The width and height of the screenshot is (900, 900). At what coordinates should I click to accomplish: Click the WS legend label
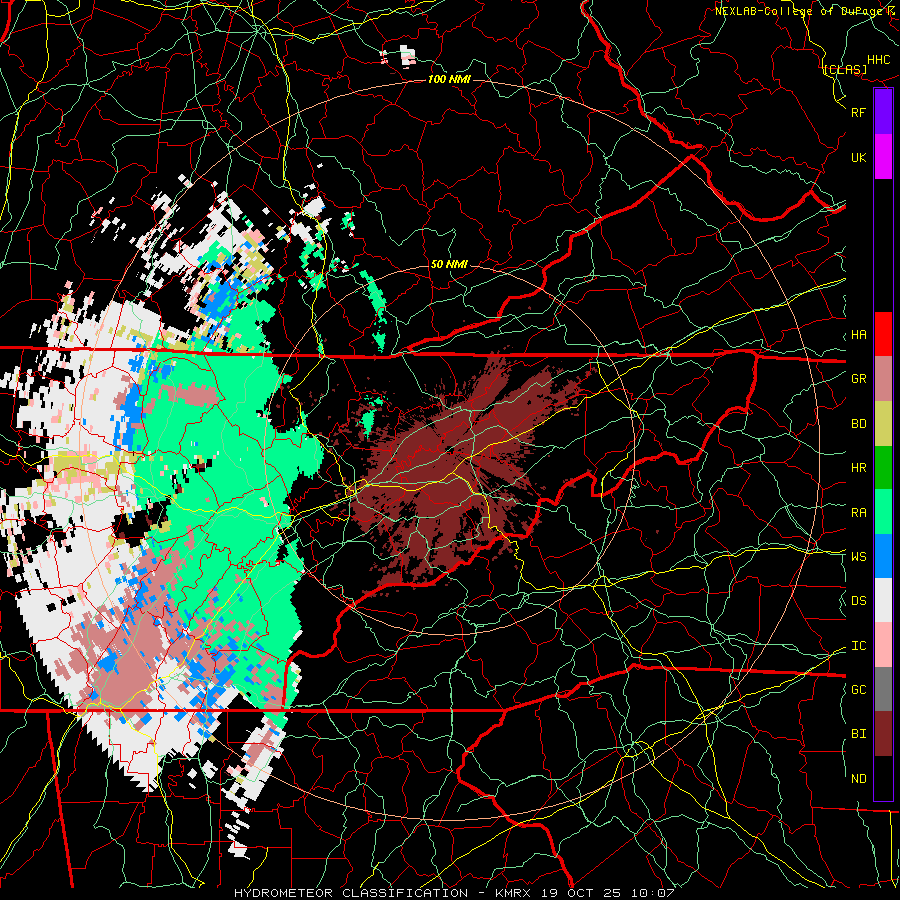click(858, 557)
